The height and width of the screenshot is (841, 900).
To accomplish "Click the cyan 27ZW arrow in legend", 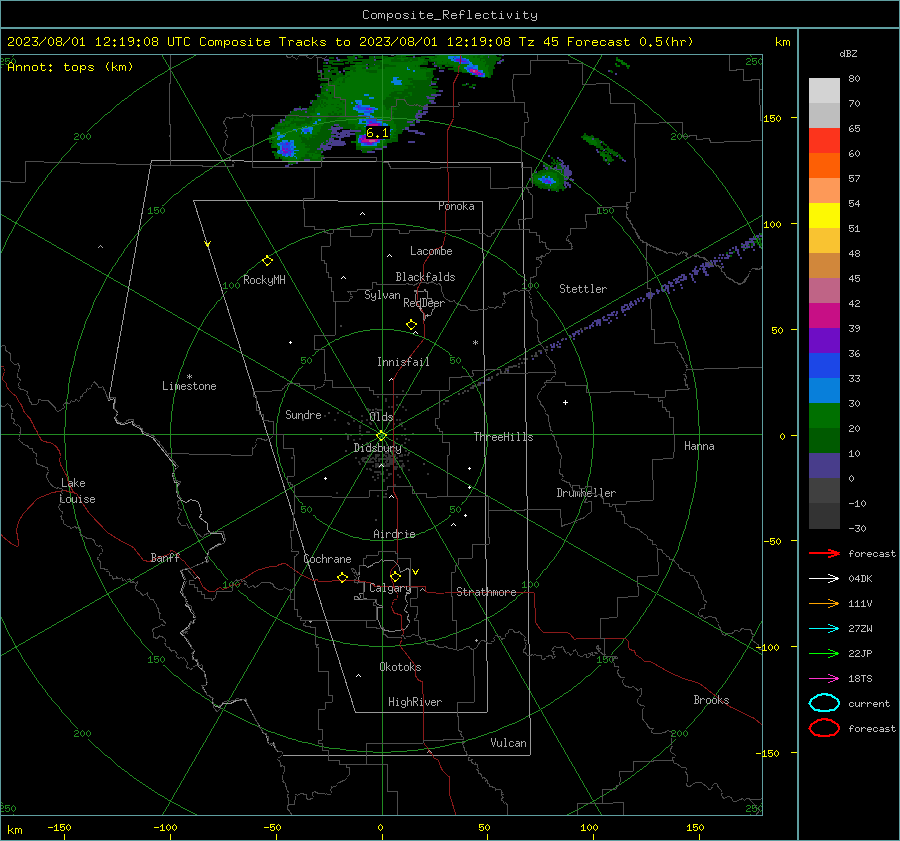I will [x=824, y=629].
